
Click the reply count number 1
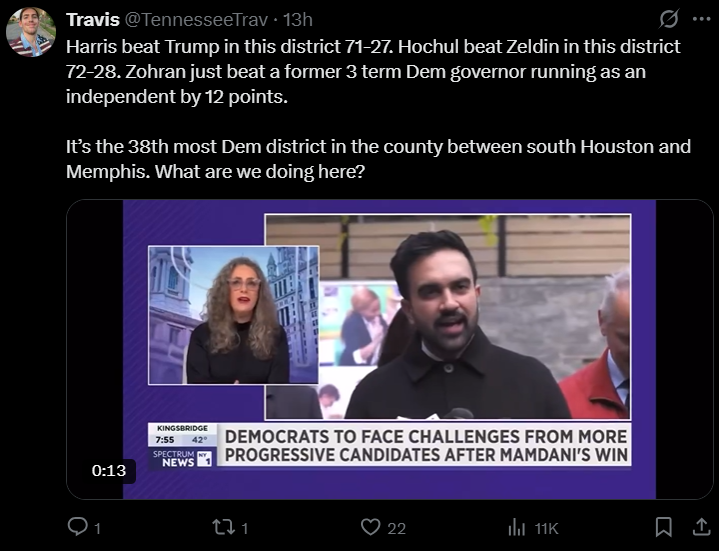coord(97,529)
